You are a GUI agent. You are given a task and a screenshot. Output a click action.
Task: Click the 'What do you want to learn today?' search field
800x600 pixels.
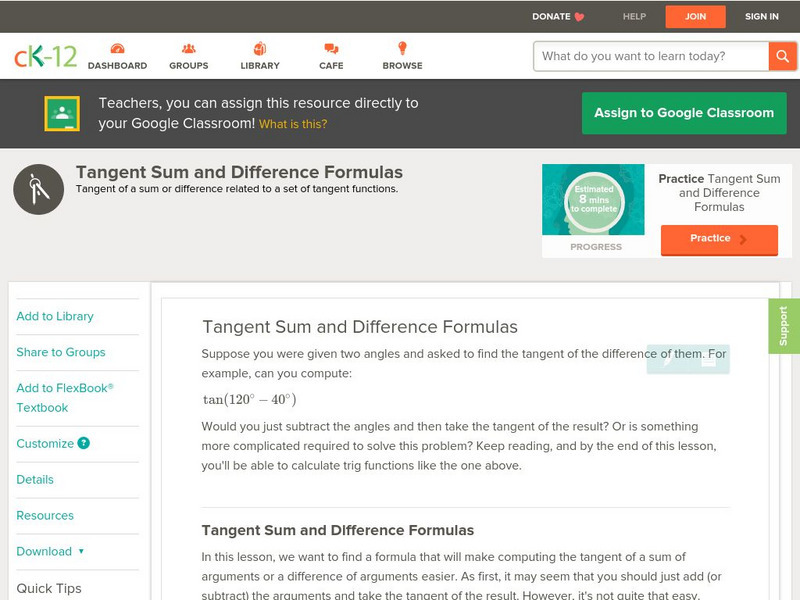[651, 56]
